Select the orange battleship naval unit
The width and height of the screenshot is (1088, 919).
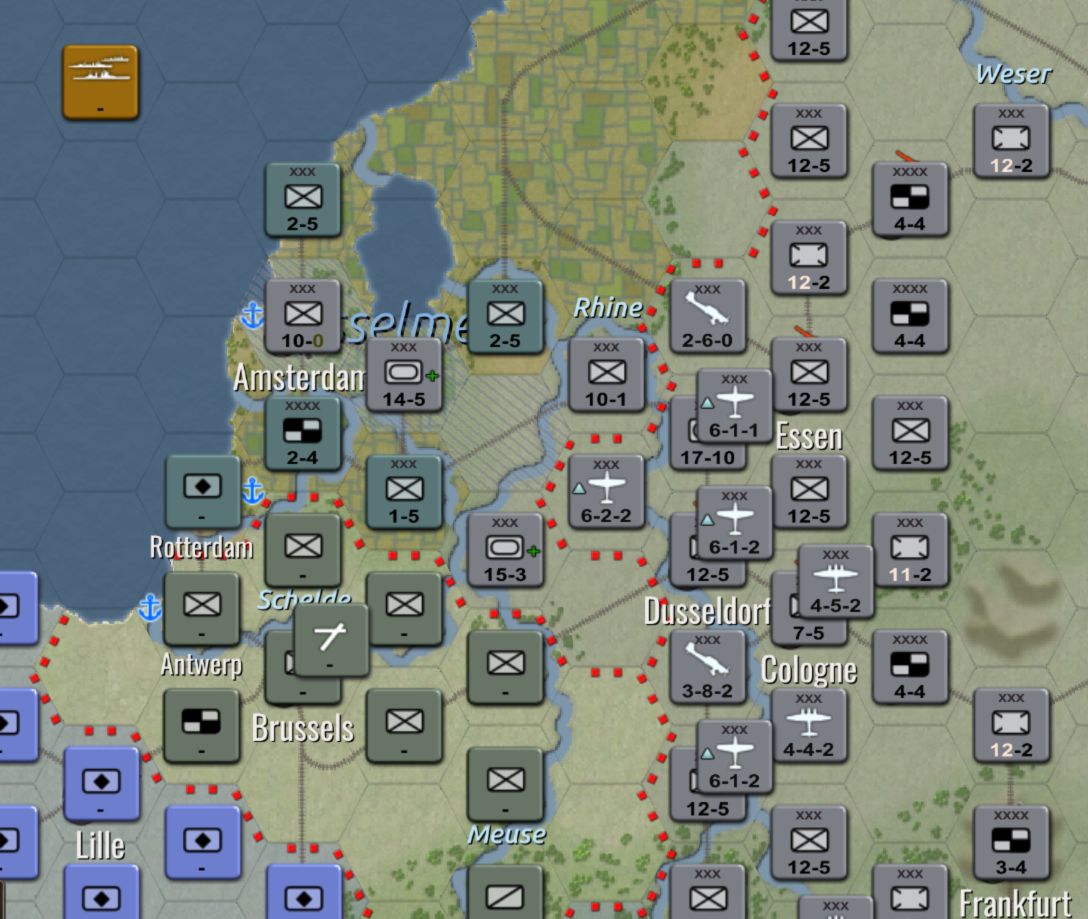pyautogui.click(x=101, y=83)
